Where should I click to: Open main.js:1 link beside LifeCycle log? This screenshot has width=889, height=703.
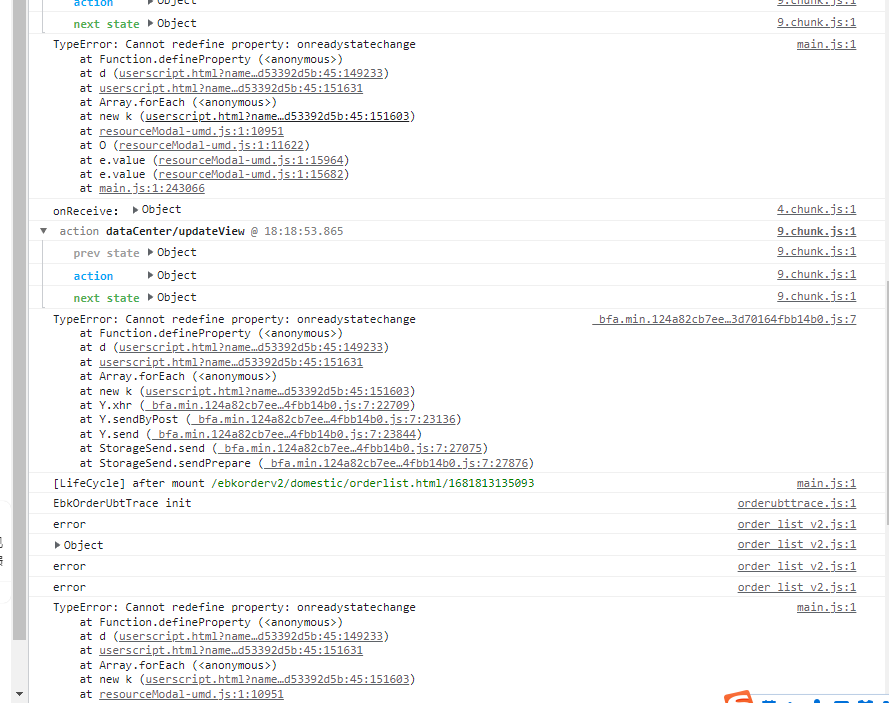pos(826,483)
